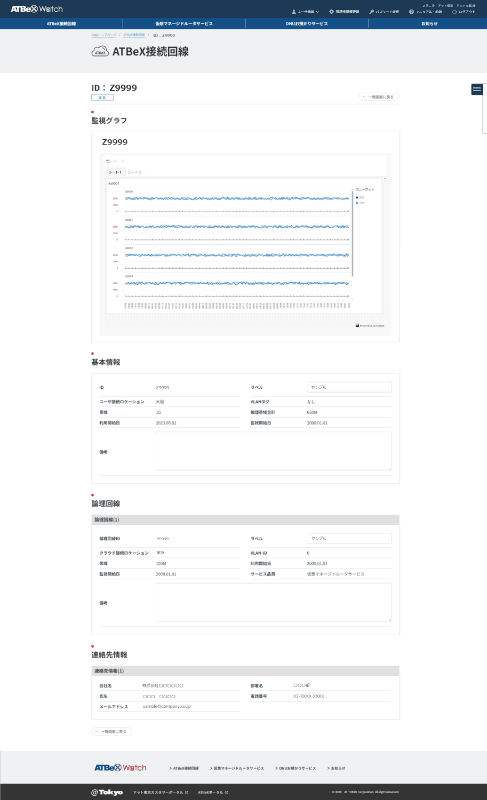This screenshot has height=800, width=487.
Task: Click the logout icon in the header
Action: click(x=454, y=11)
